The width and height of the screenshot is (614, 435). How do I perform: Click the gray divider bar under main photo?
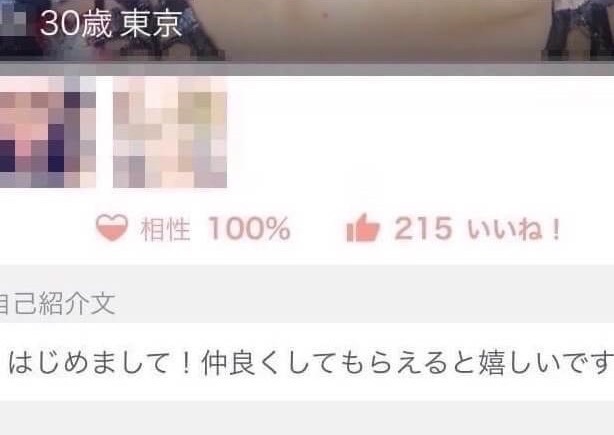click(x=307, y=69)
